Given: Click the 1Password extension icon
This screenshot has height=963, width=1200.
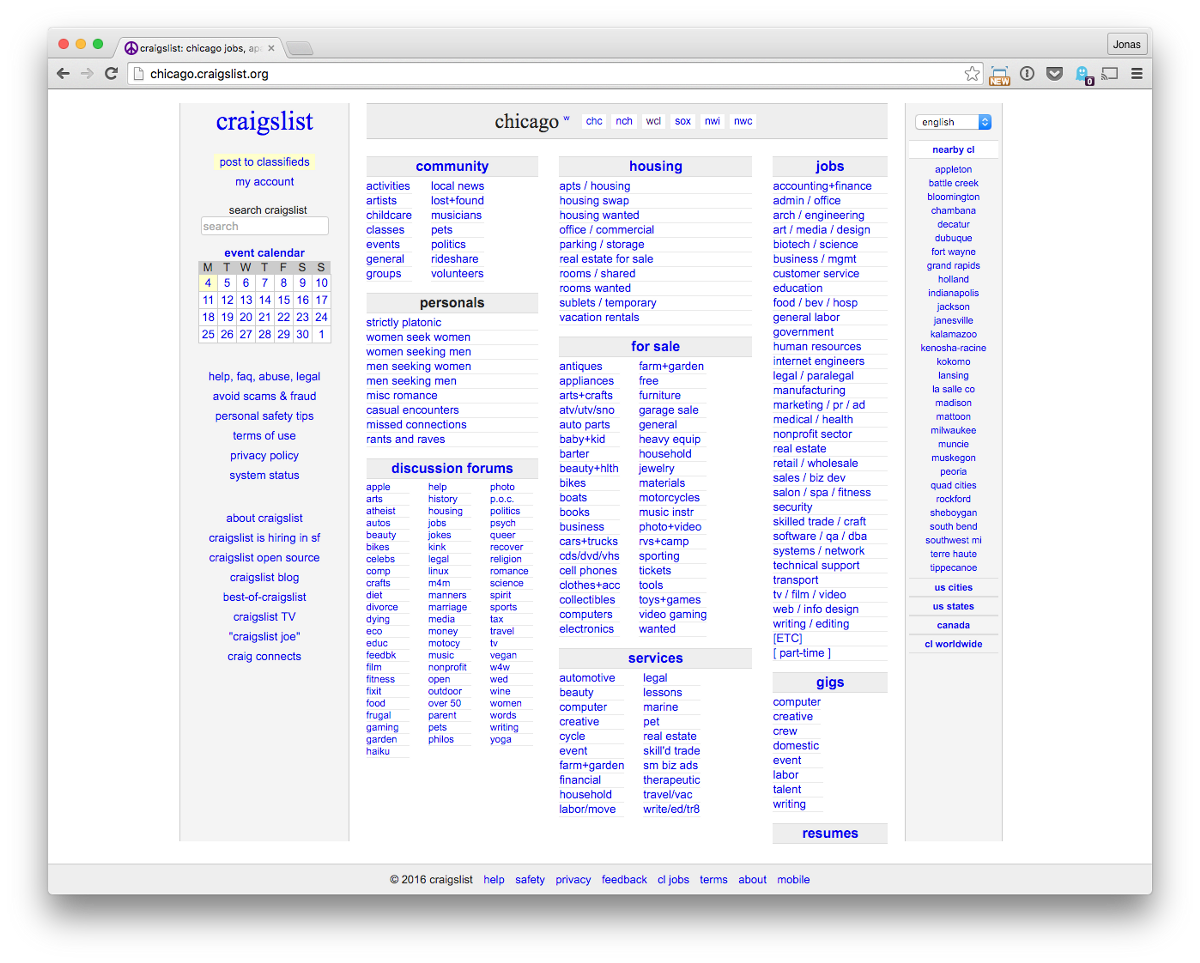Looking at the screenshot, I should (x=1027, y=74).
